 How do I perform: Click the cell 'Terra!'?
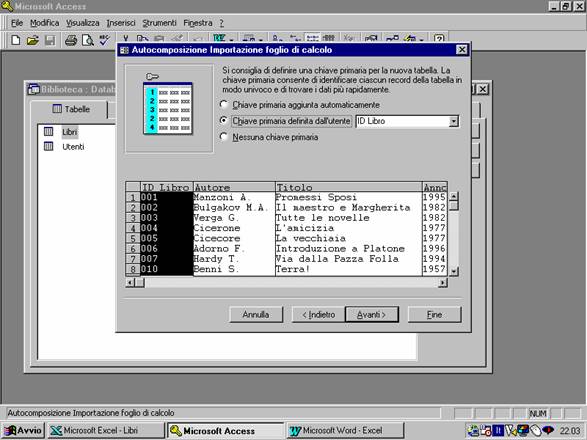coord(349,268)
